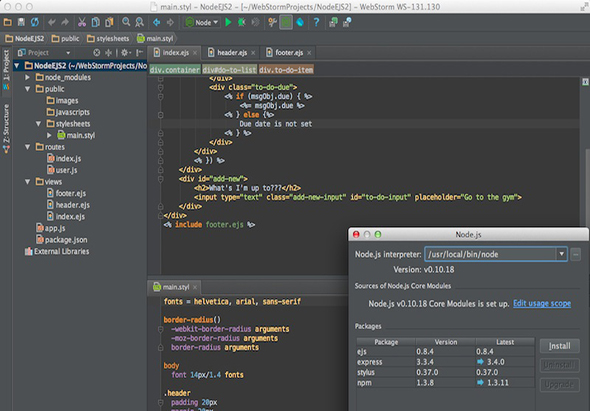Select the express package row

(x=445, y=362)
